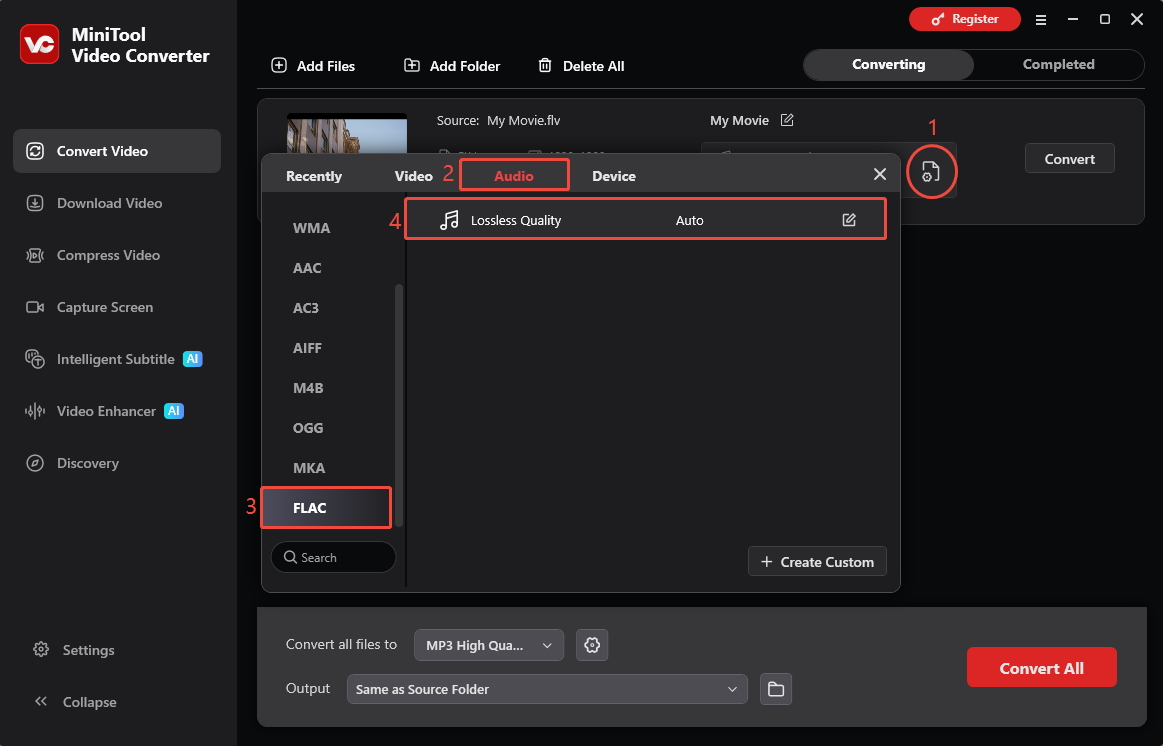Click the format Search field

(x=334, y=557)
